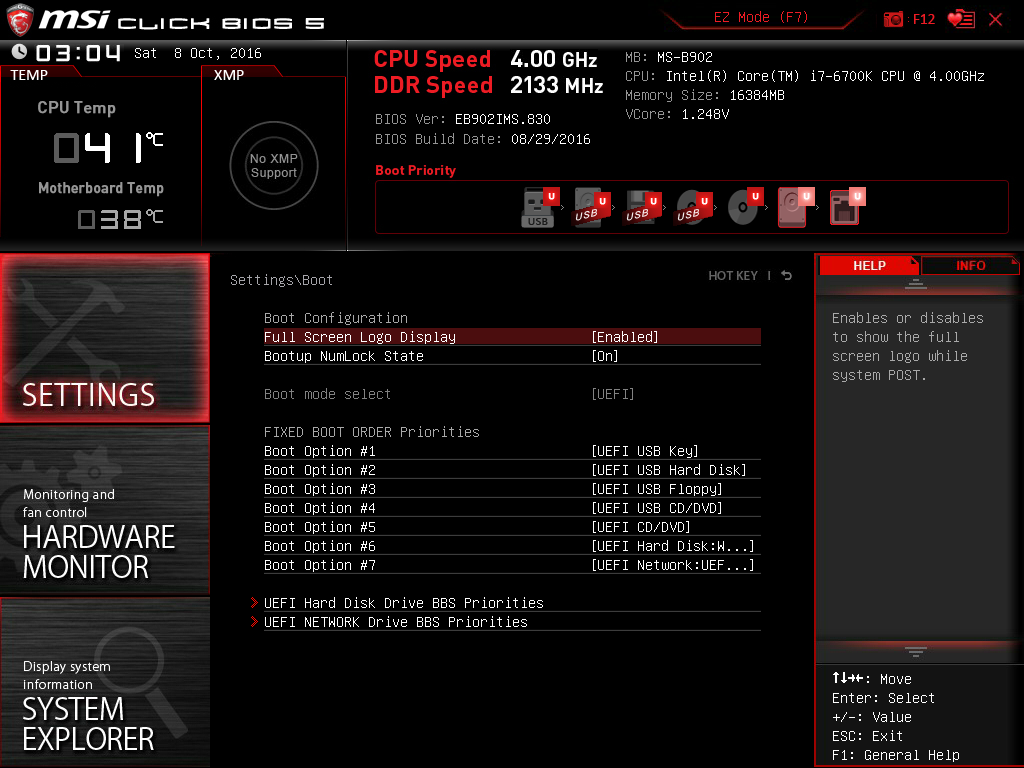This screenshot has width=1024, height=768.
Task: Collapse help panel using top grip handle
Action: coord(916,283)
